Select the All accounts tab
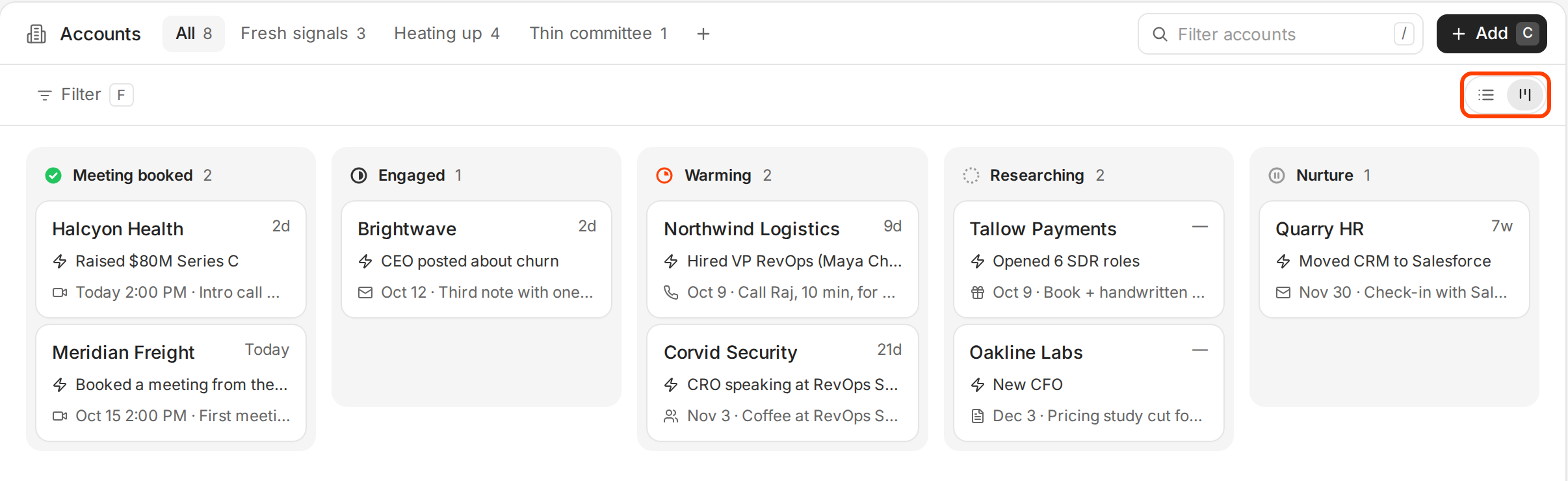This screenshot has height=481, width=1568. pyautogui.click(x=194, y=34)
